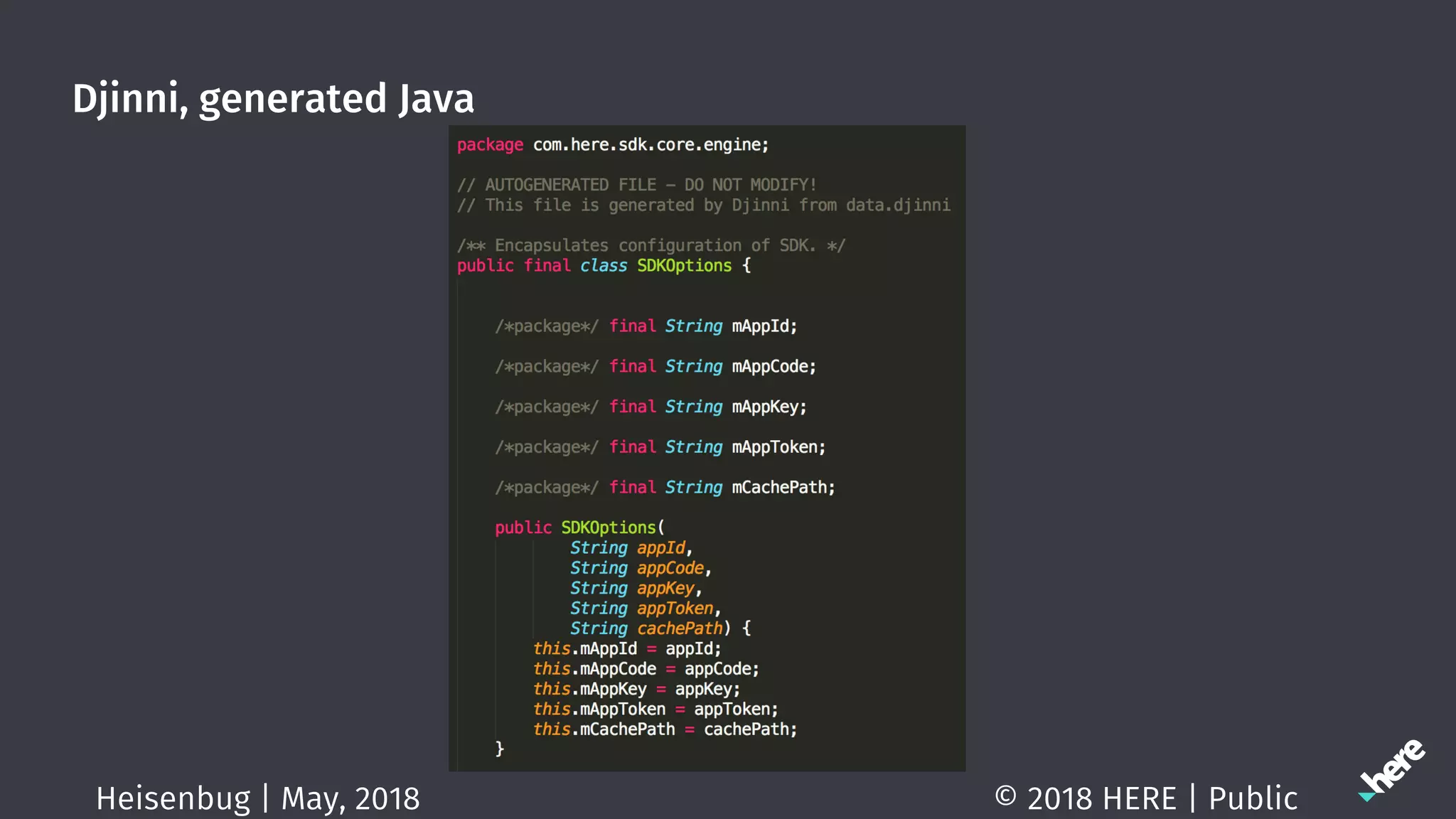Click the constructor's closing brace '}'
This screenshot has height=819, width=1456.
[x=500, y=749]
